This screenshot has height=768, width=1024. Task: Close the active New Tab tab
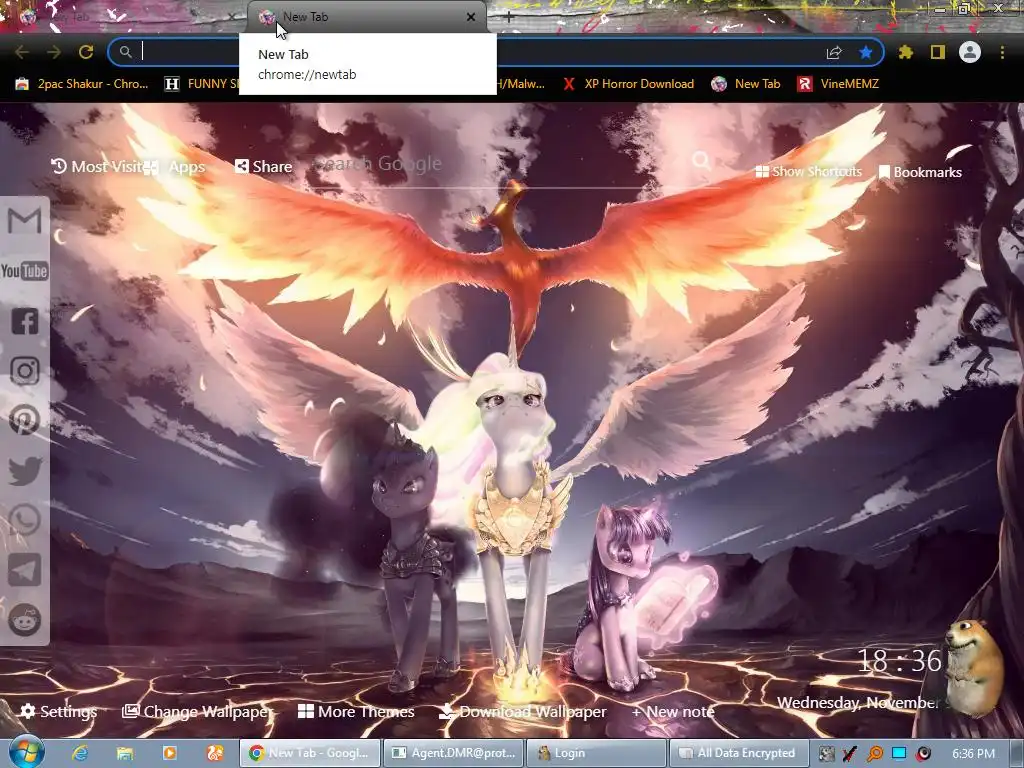pyautogui.click(x=471, y=17)
